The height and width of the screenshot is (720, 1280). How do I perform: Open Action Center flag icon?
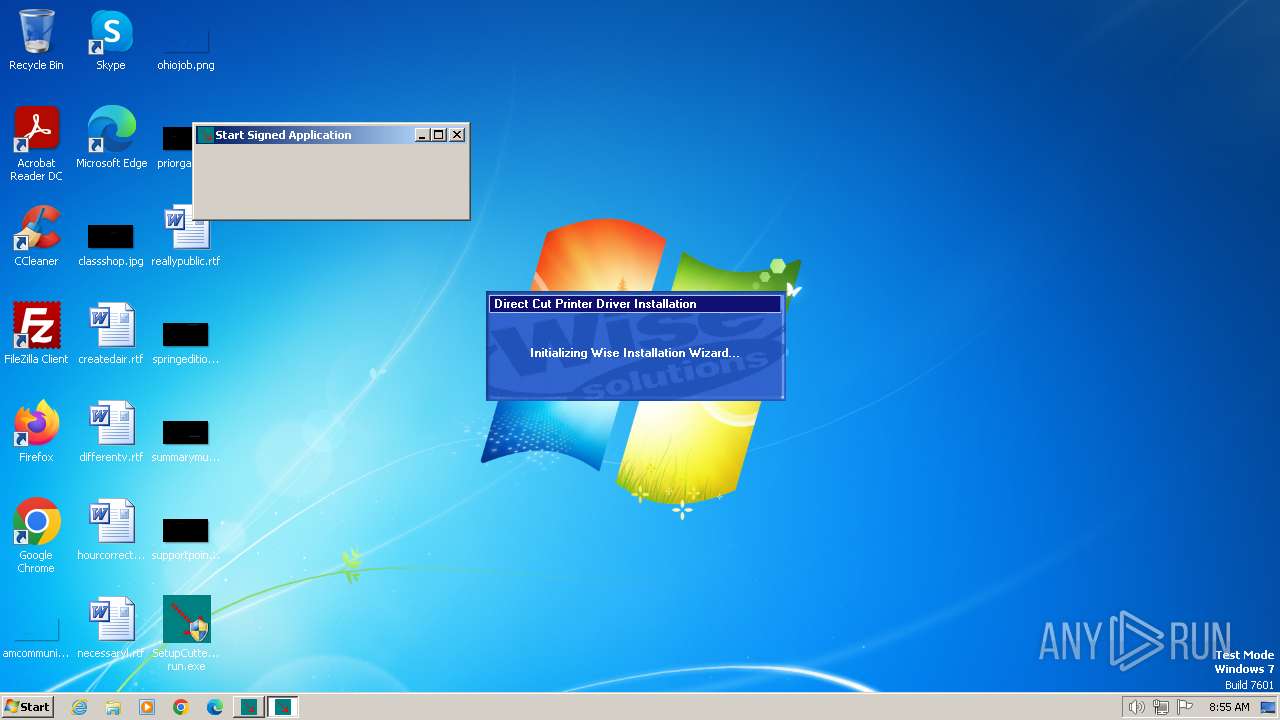coord(1185,707)
